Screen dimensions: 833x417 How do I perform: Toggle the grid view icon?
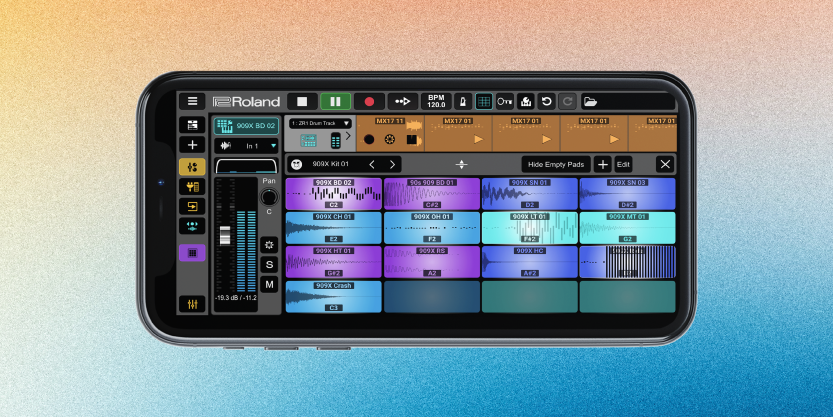coord(483,101)
